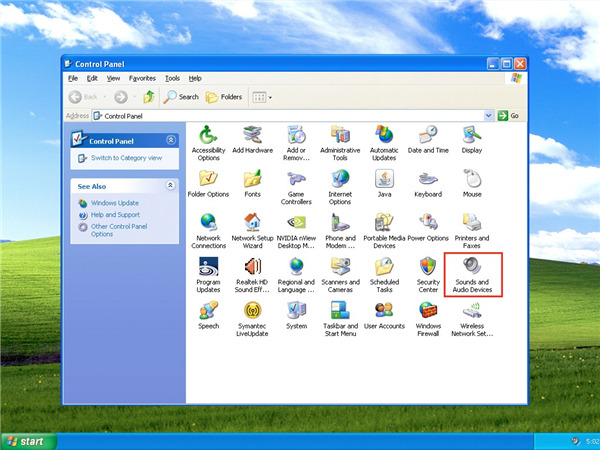Viewport: 600px width, 450px height.
Task: Collapse the Control Panel sidebar section
Action: coord(170,140)
